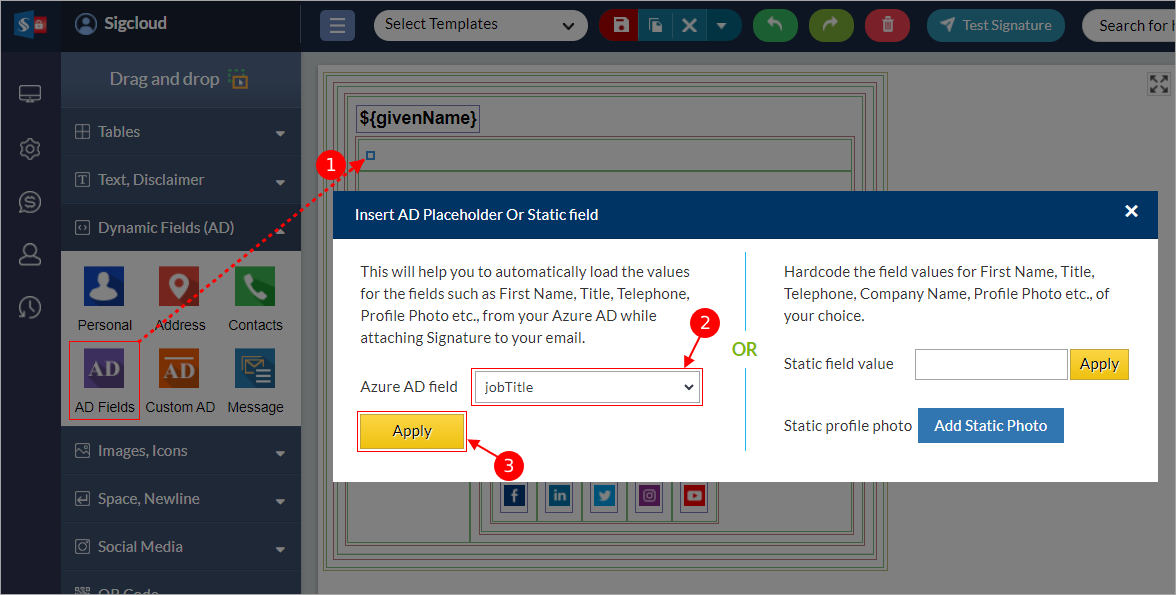Click the Add Static Photo button
The image size is (1176, 595).
click(990, 425)
